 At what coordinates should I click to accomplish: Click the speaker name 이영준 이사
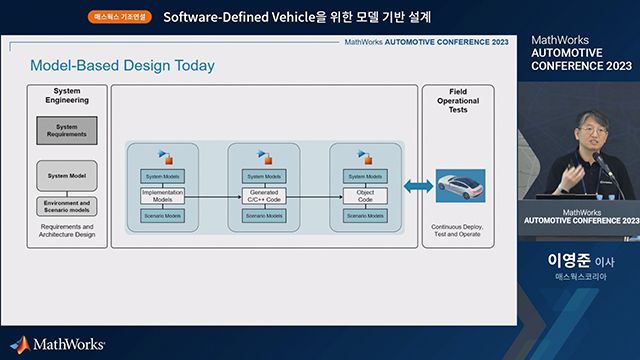point(581,260)
